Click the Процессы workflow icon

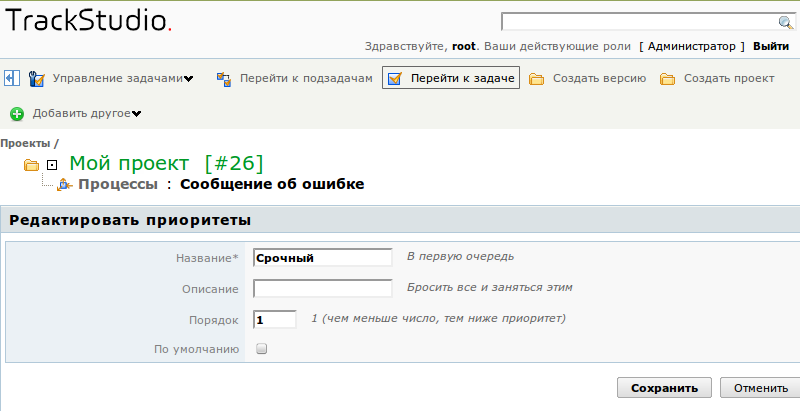[65, 184]
